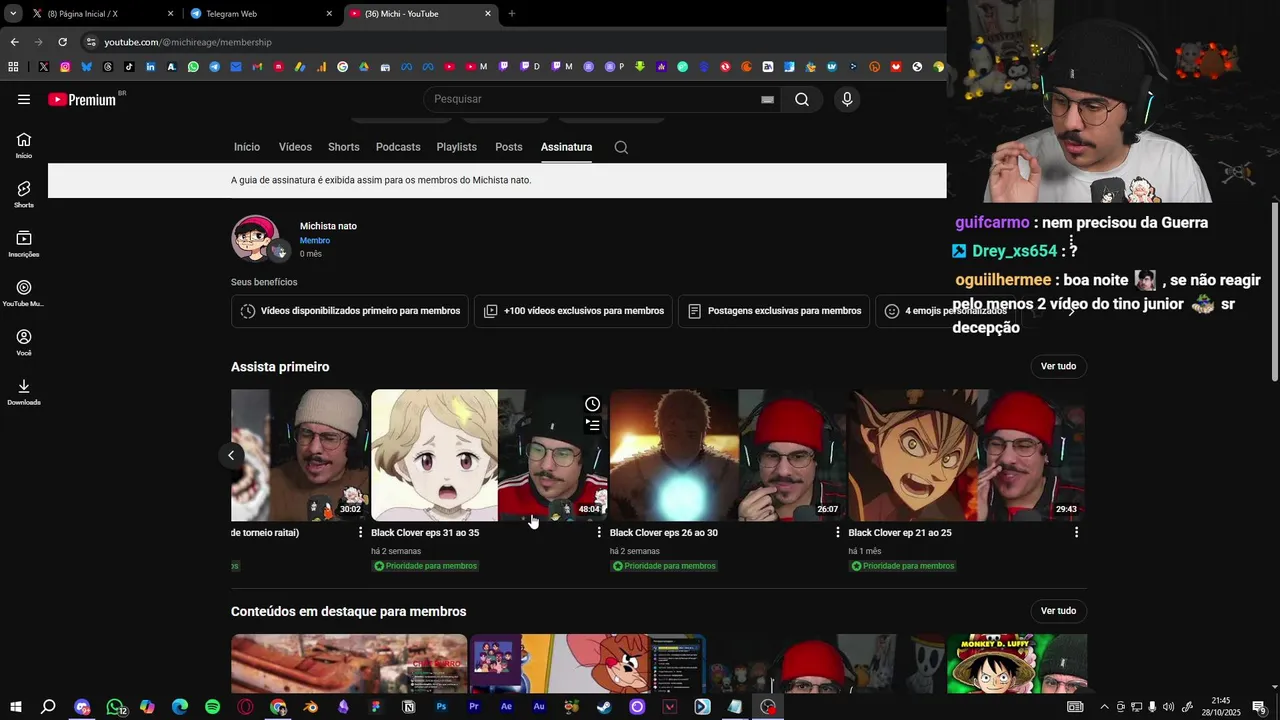Open the YouTube hamburger guide menu
Screen dimensions: 1280x720
click(x=24, y=99)
